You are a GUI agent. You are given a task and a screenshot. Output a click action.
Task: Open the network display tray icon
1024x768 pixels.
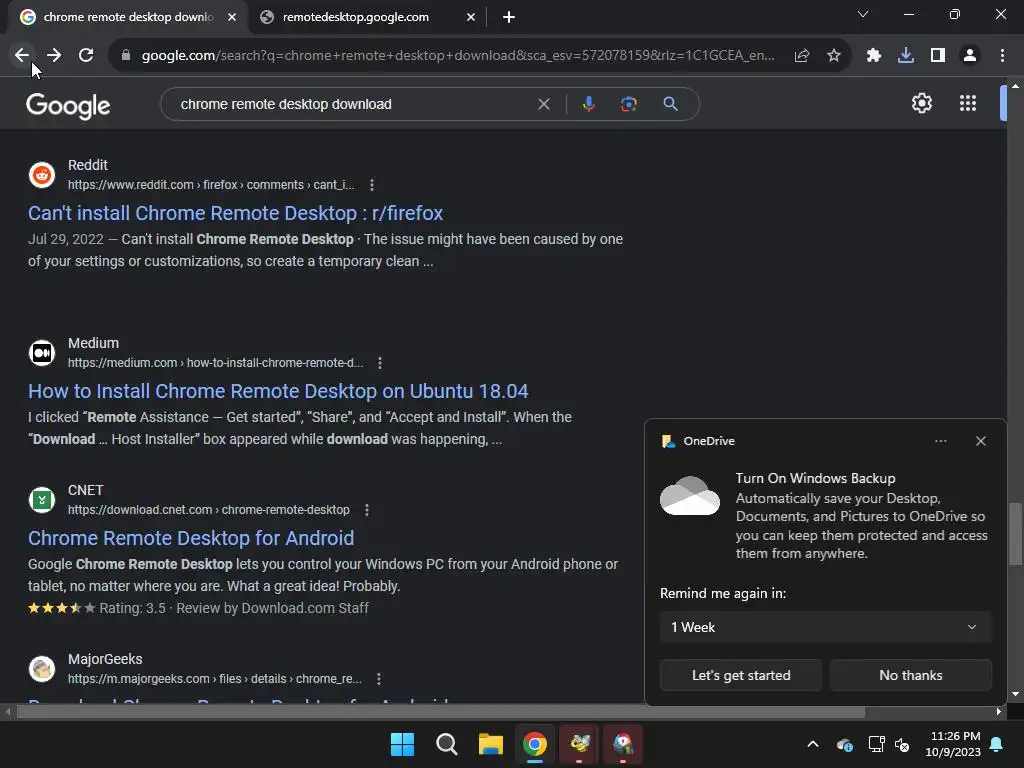876,744
